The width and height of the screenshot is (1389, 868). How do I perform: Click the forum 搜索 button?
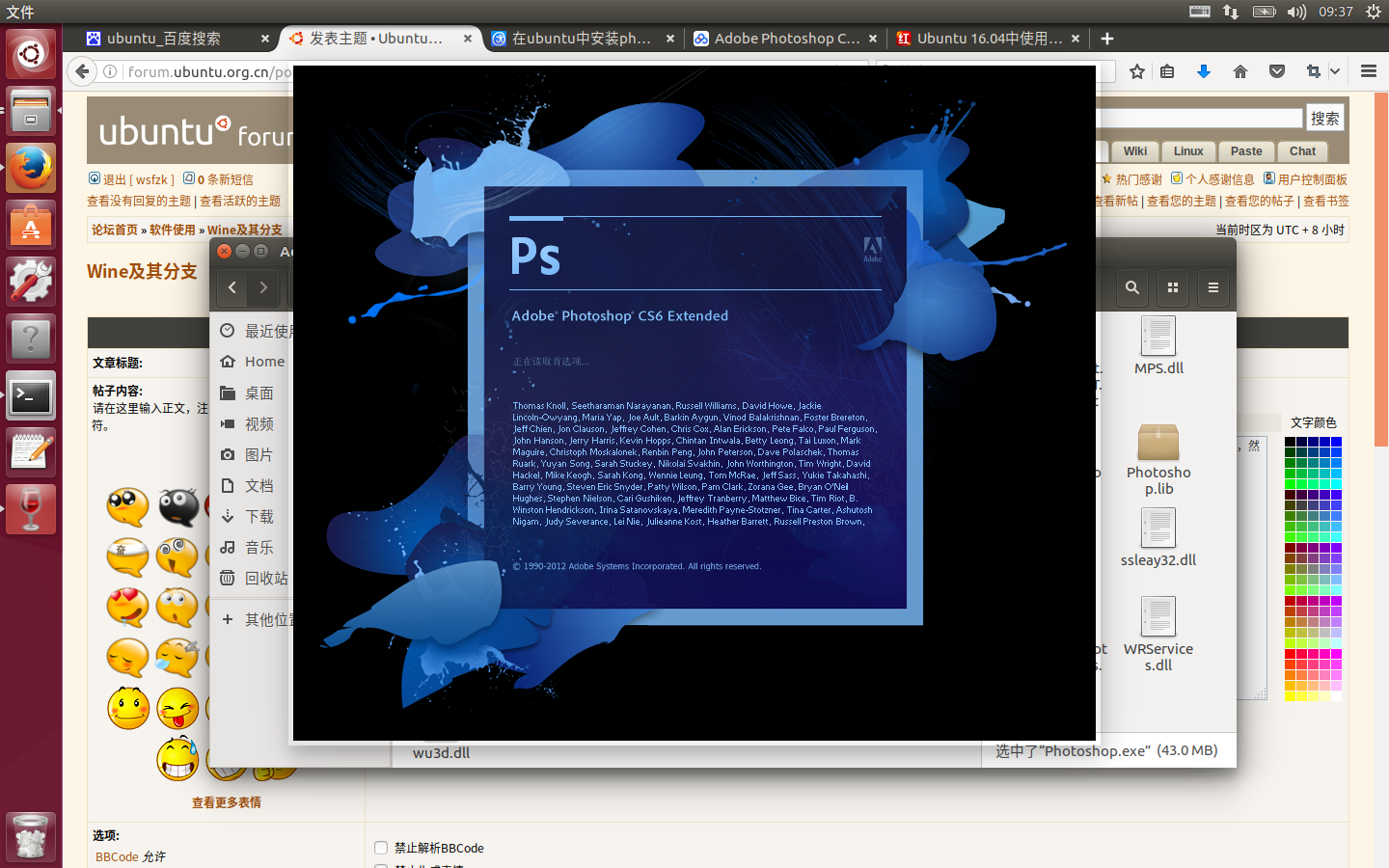click(x=1324, y=118)
